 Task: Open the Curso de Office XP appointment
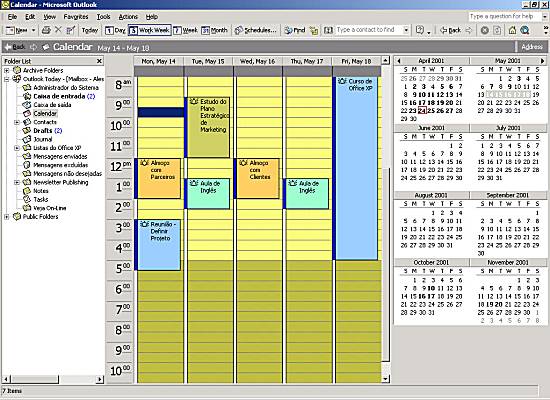point(357,168)
